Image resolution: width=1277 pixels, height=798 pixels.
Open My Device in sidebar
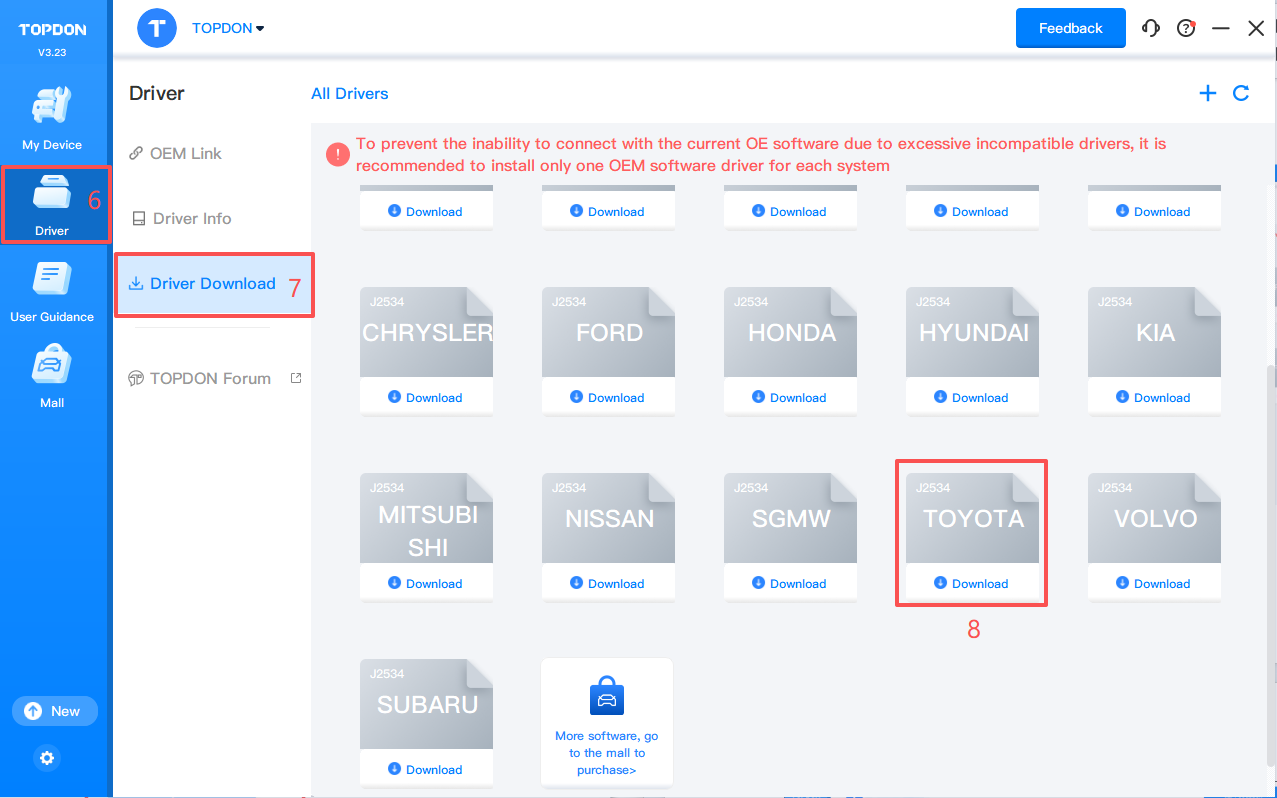click(52, 118)
